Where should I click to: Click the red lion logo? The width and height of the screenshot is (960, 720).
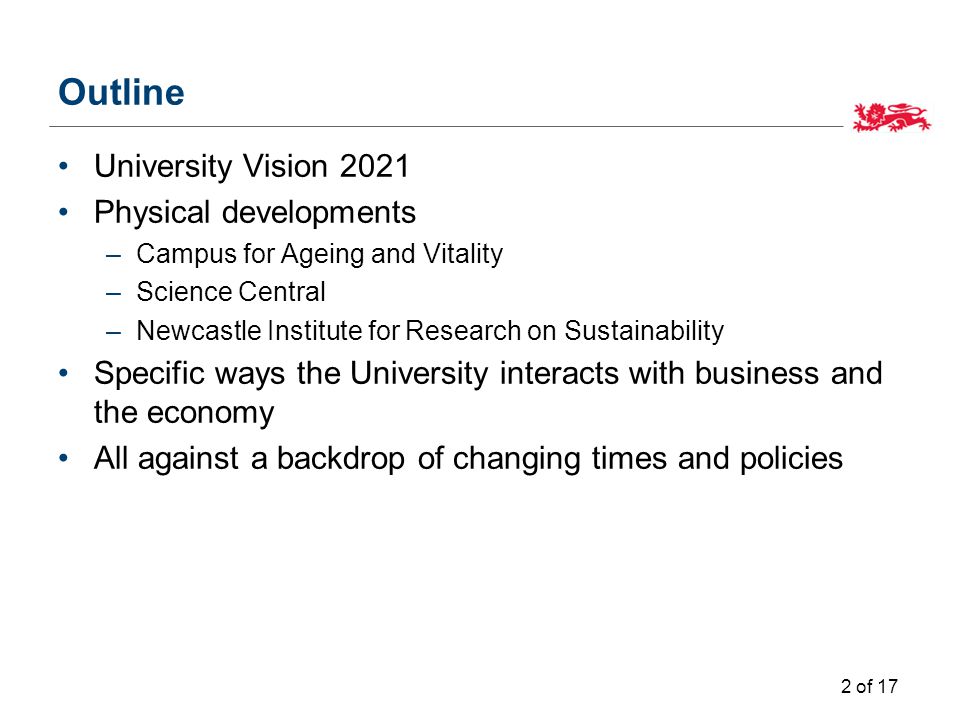pyautogui.click(x=891, y=117)
